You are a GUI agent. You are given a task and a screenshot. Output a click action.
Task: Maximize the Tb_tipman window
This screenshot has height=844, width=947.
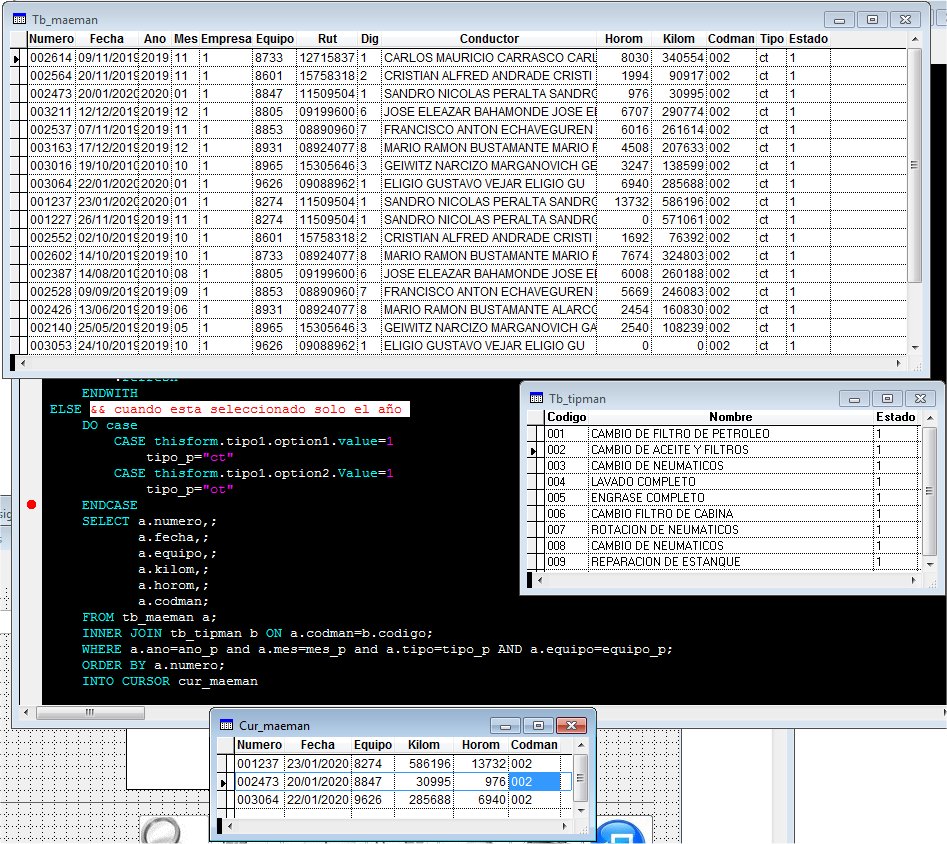(887, 398)
